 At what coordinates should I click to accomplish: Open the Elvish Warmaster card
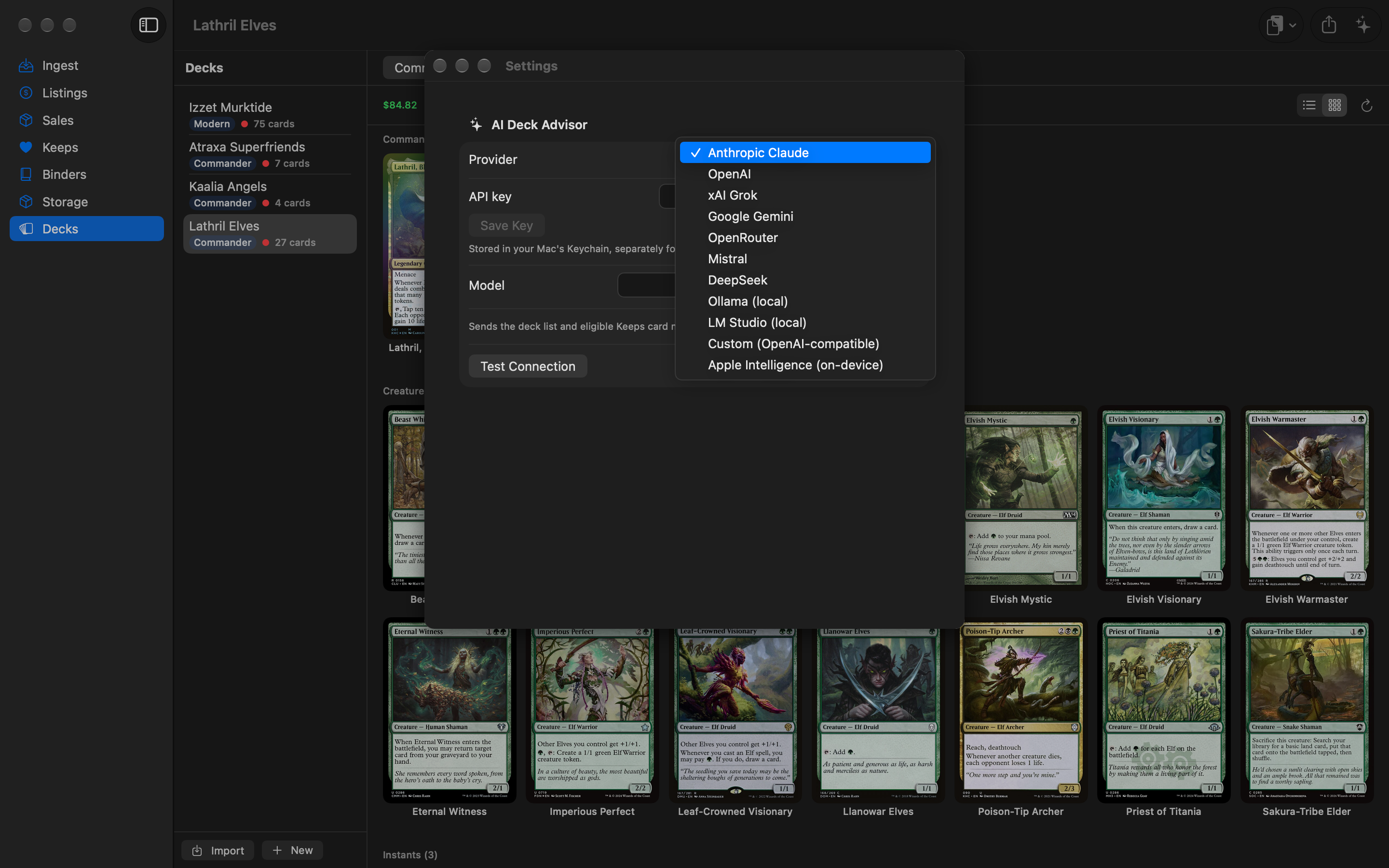pos(1307,498)
